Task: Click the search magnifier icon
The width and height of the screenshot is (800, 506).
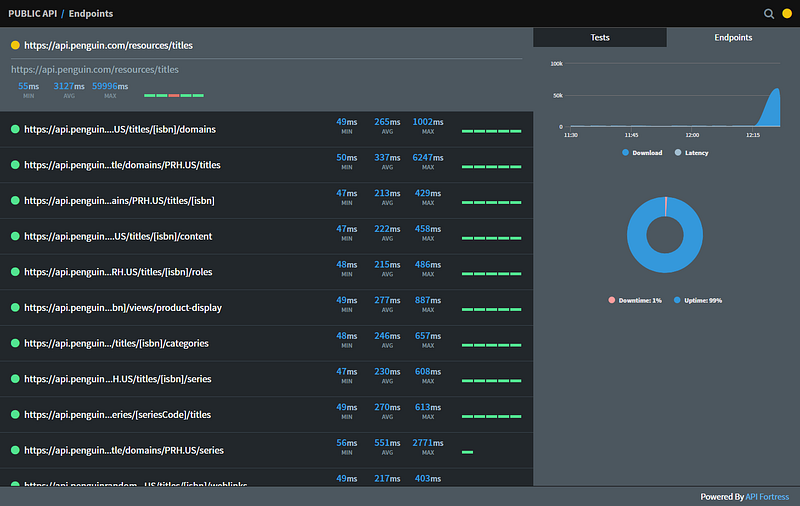Action: (769, 14)
